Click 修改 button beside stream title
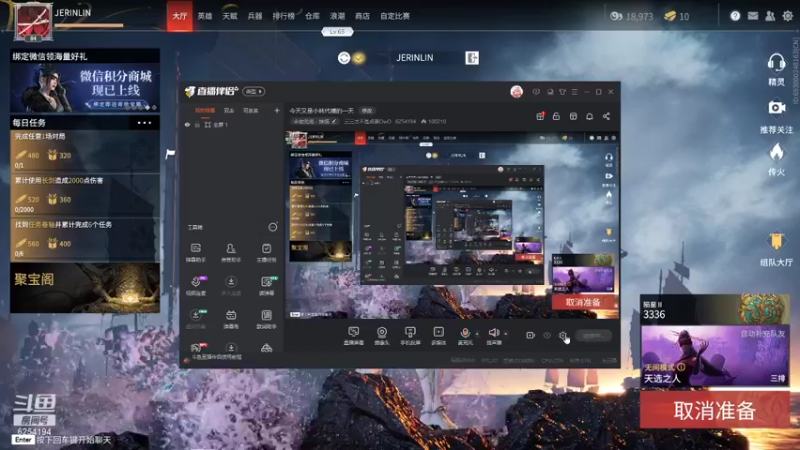Screen dimensions: 800x450 pyautogui.click(x=367, y=111)
